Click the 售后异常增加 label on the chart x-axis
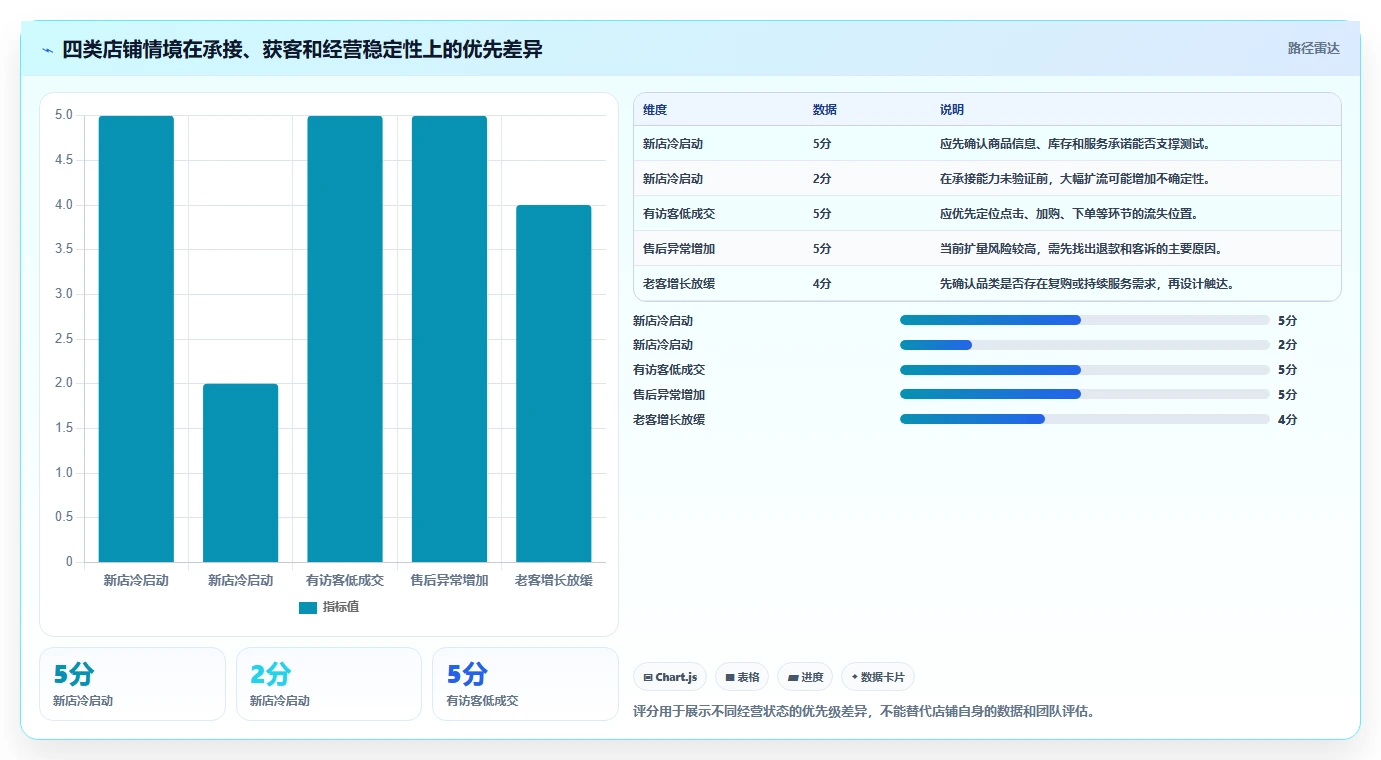 (449, 580)
